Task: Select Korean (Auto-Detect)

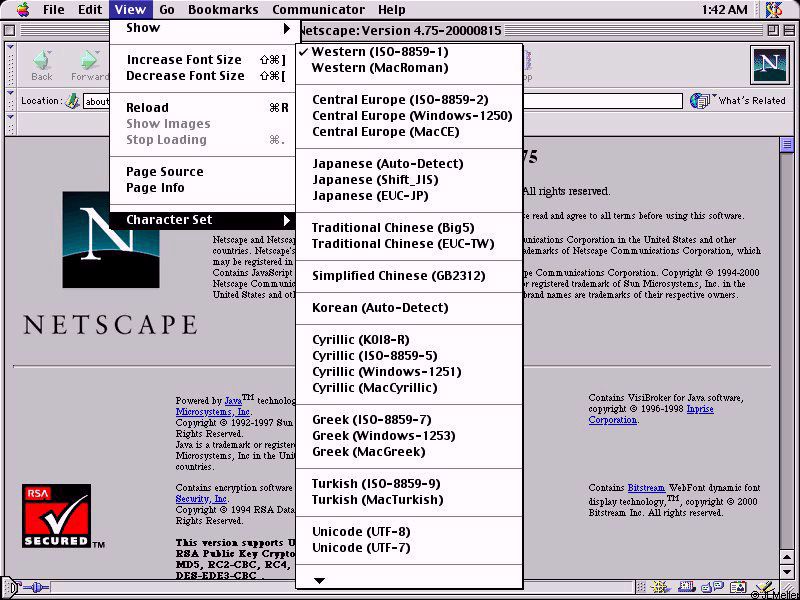Action: tap(409, 308)
